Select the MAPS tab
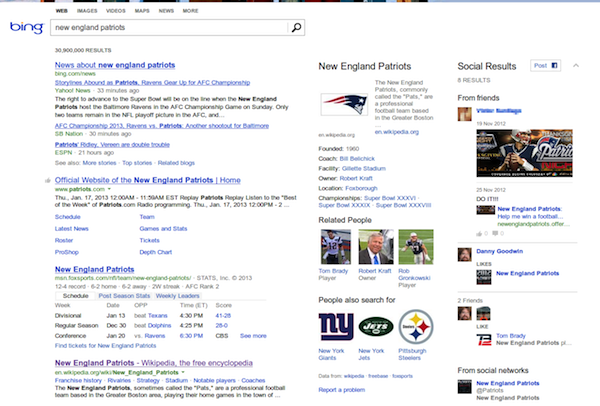600x406 pixels. [x=142, y=11]
